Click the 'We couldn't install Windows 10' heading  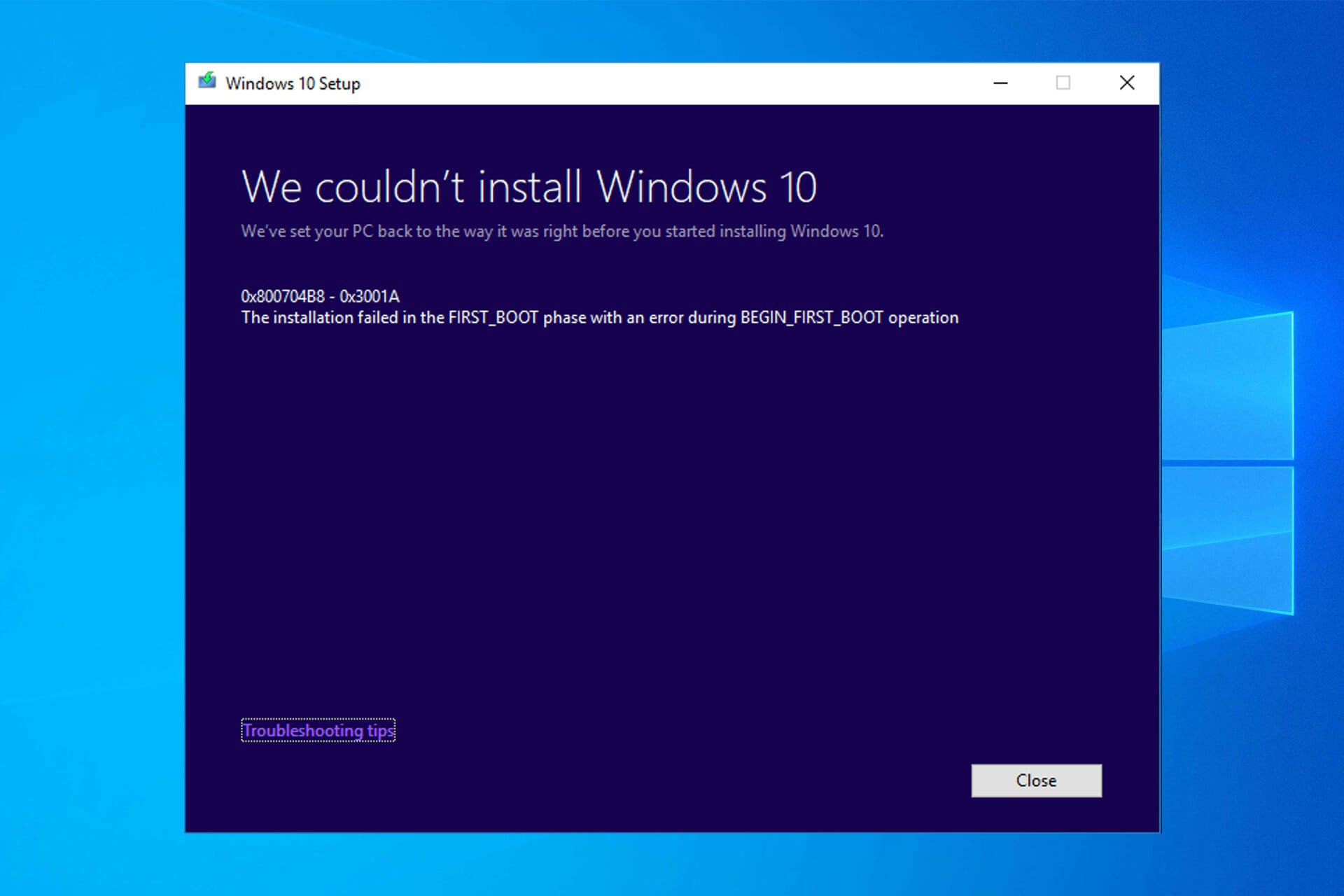[529, 187]
